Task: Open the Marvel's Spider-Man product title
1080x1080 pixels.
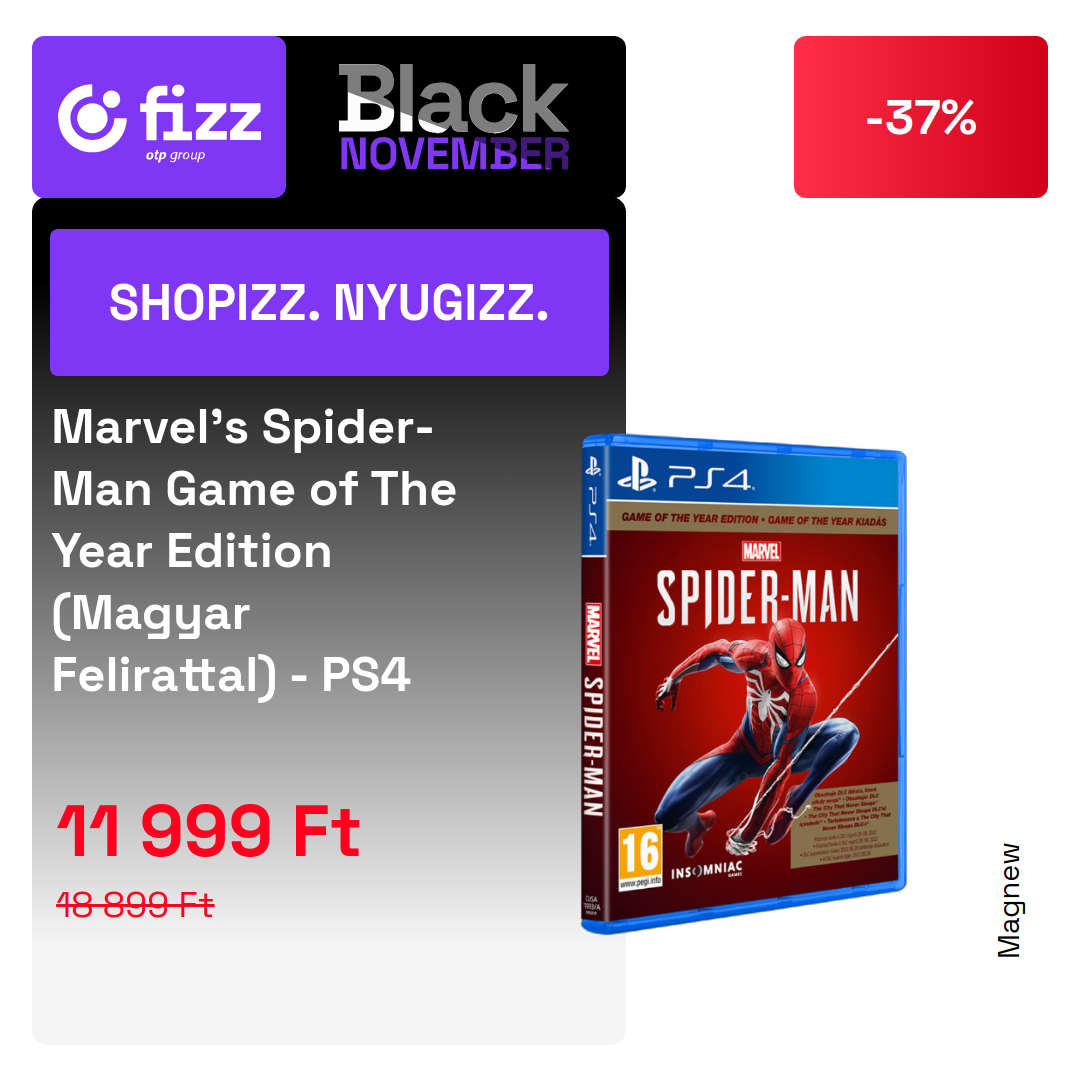Action: (x=255, y=551)
